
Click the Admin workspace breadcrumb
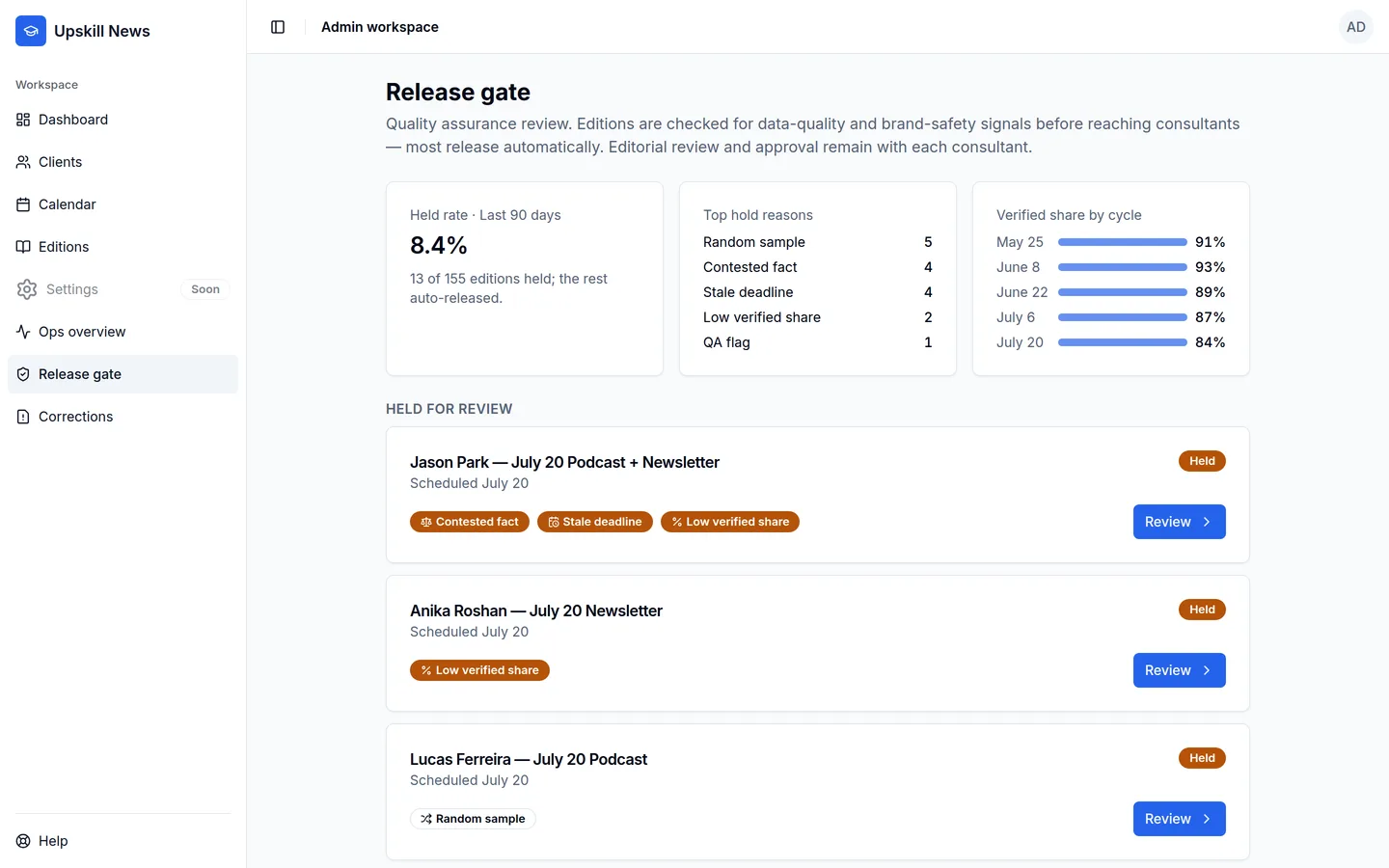[x=380, y=27]
